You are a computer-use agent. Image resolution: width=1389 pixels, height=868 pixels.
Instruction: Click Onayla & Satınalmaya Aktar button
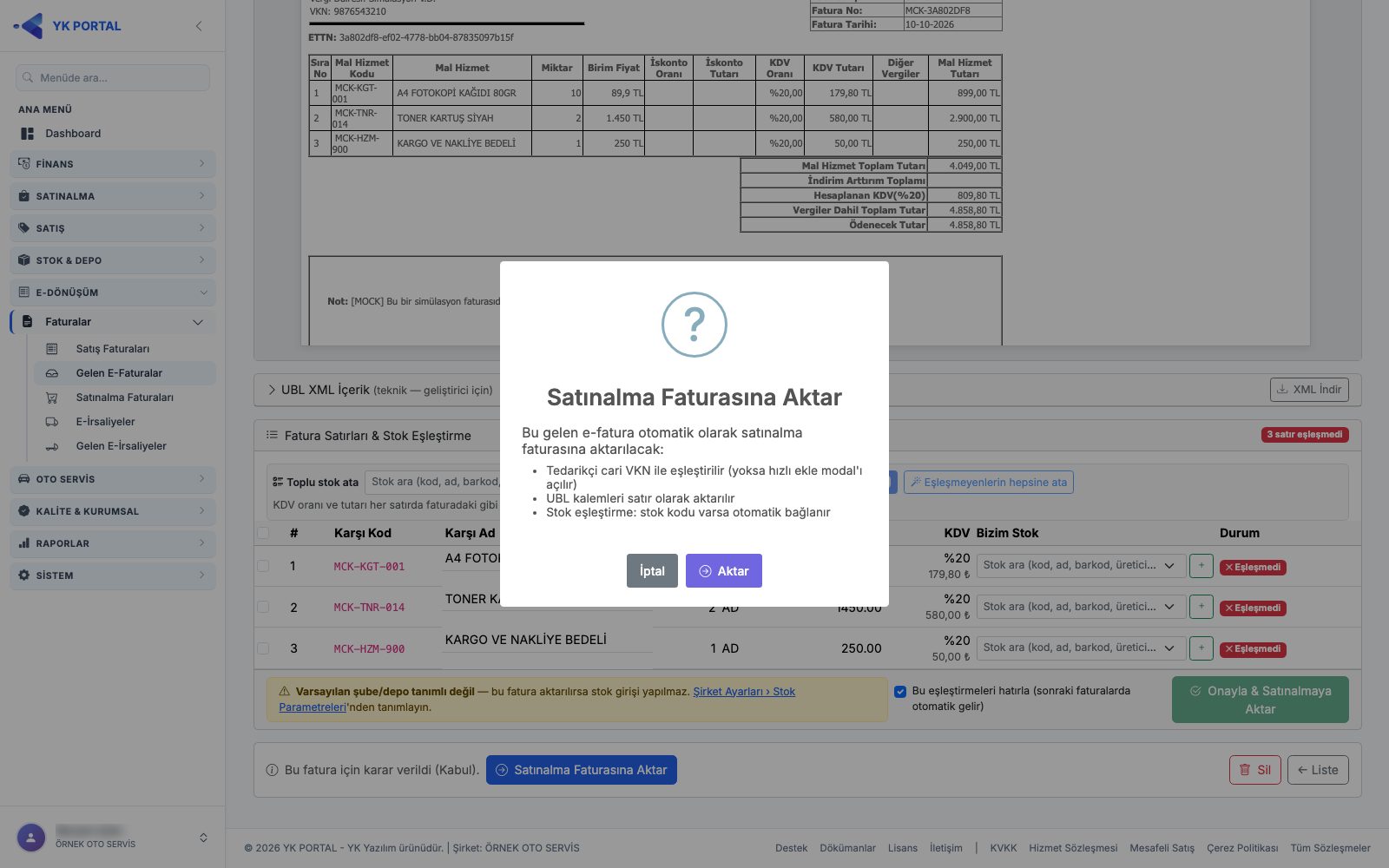(x=1261, y=700)
